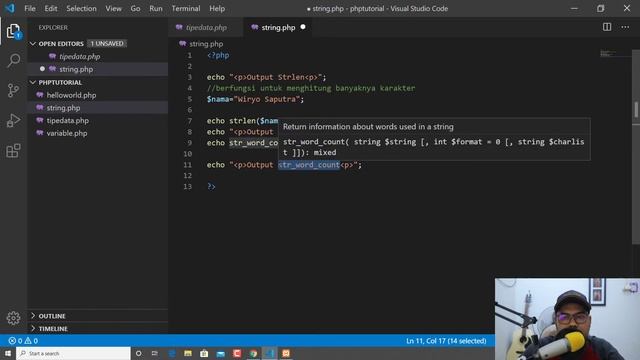Click the selected str_word_count text on line 11

(309, 165)
